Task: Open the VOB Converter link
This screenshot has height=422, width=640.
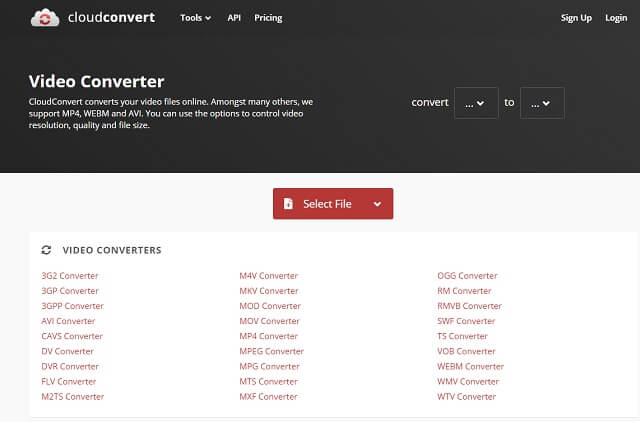Action: pos(466,351)
